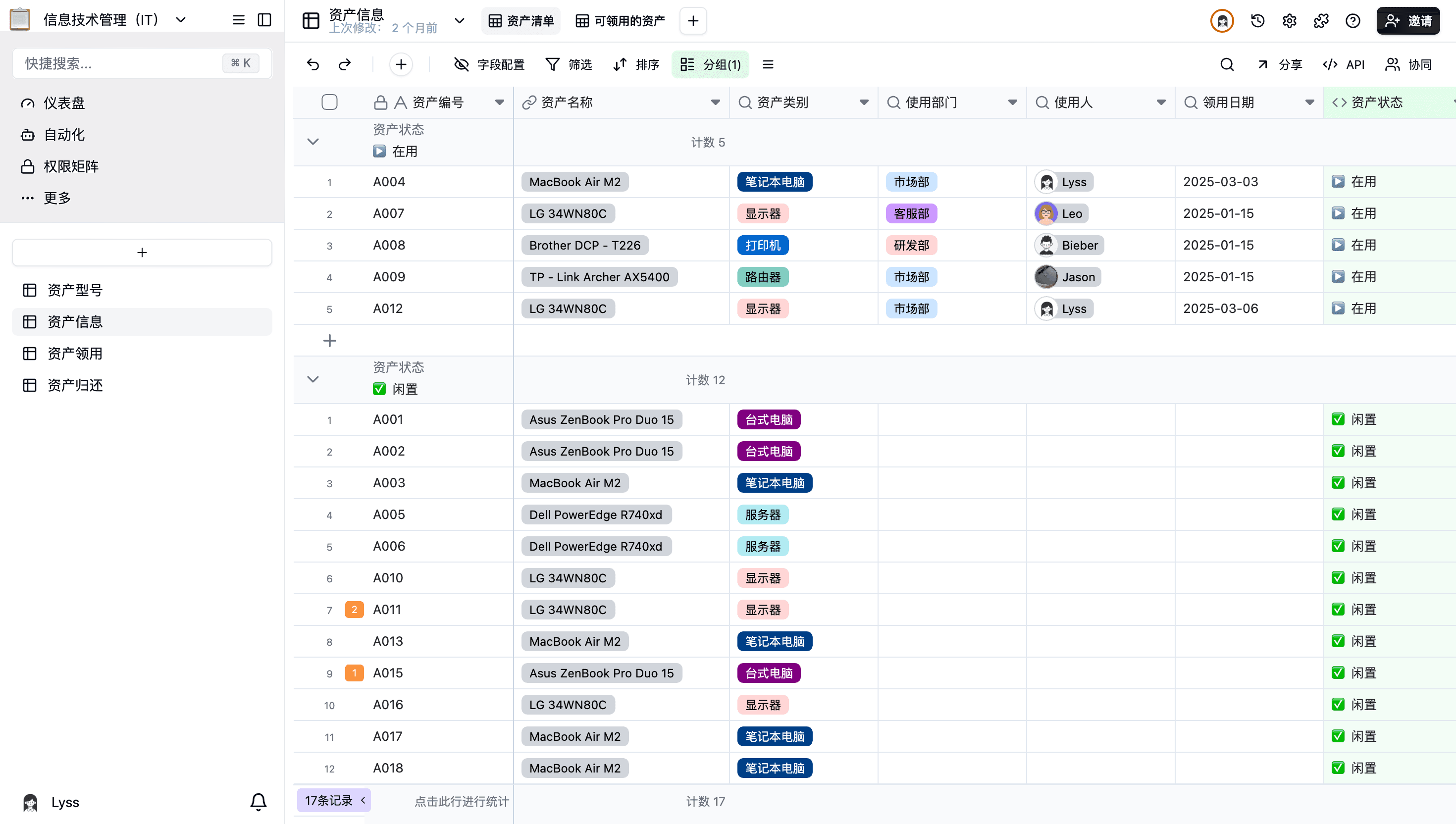The width and height of the screenshot is (1456, 824).
Task: Click the redo arrow icon
Action: tap(345, 64)
